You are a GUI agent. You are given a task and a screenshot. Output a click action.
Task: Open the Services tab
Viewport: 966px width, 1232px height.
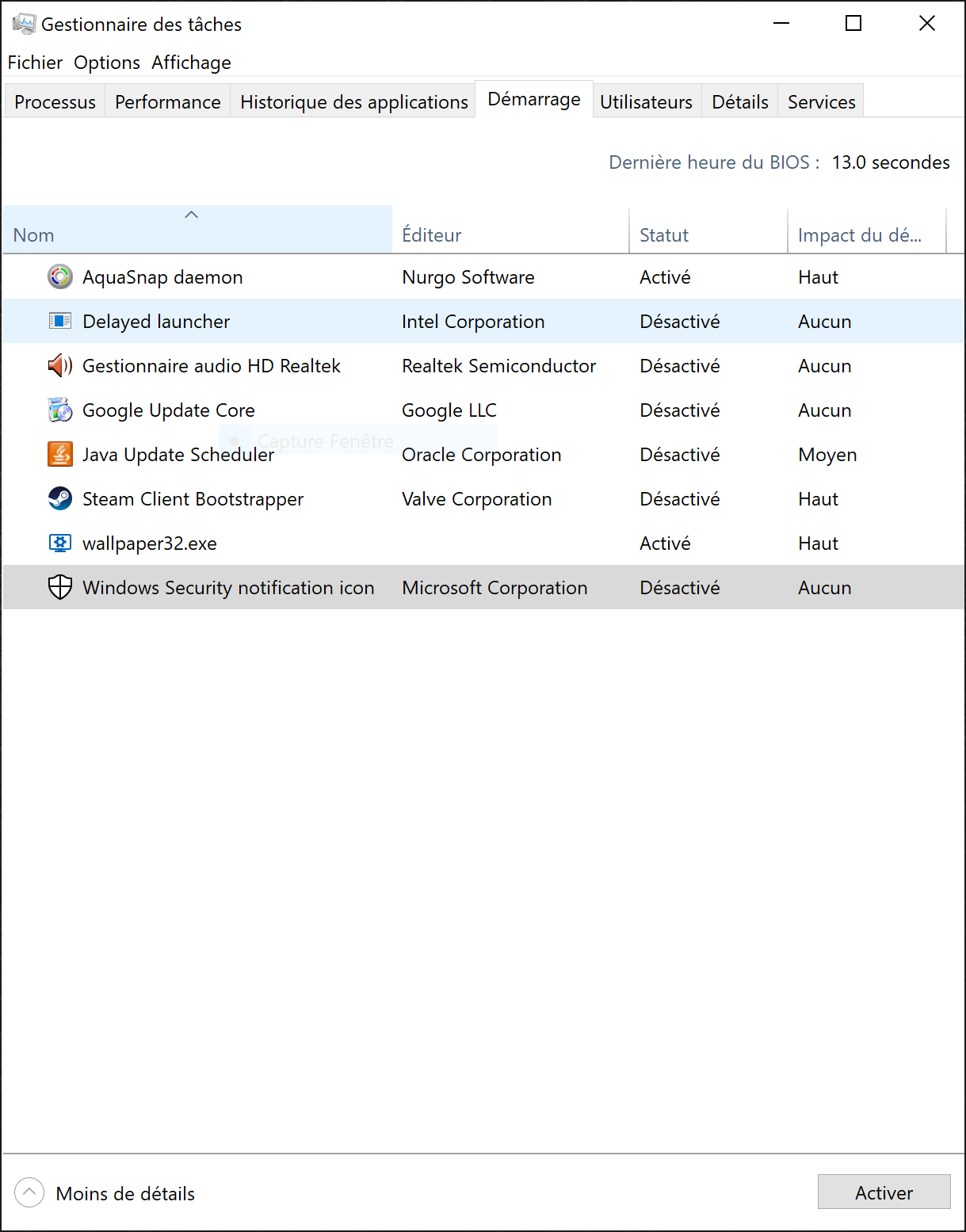[821, 102]
